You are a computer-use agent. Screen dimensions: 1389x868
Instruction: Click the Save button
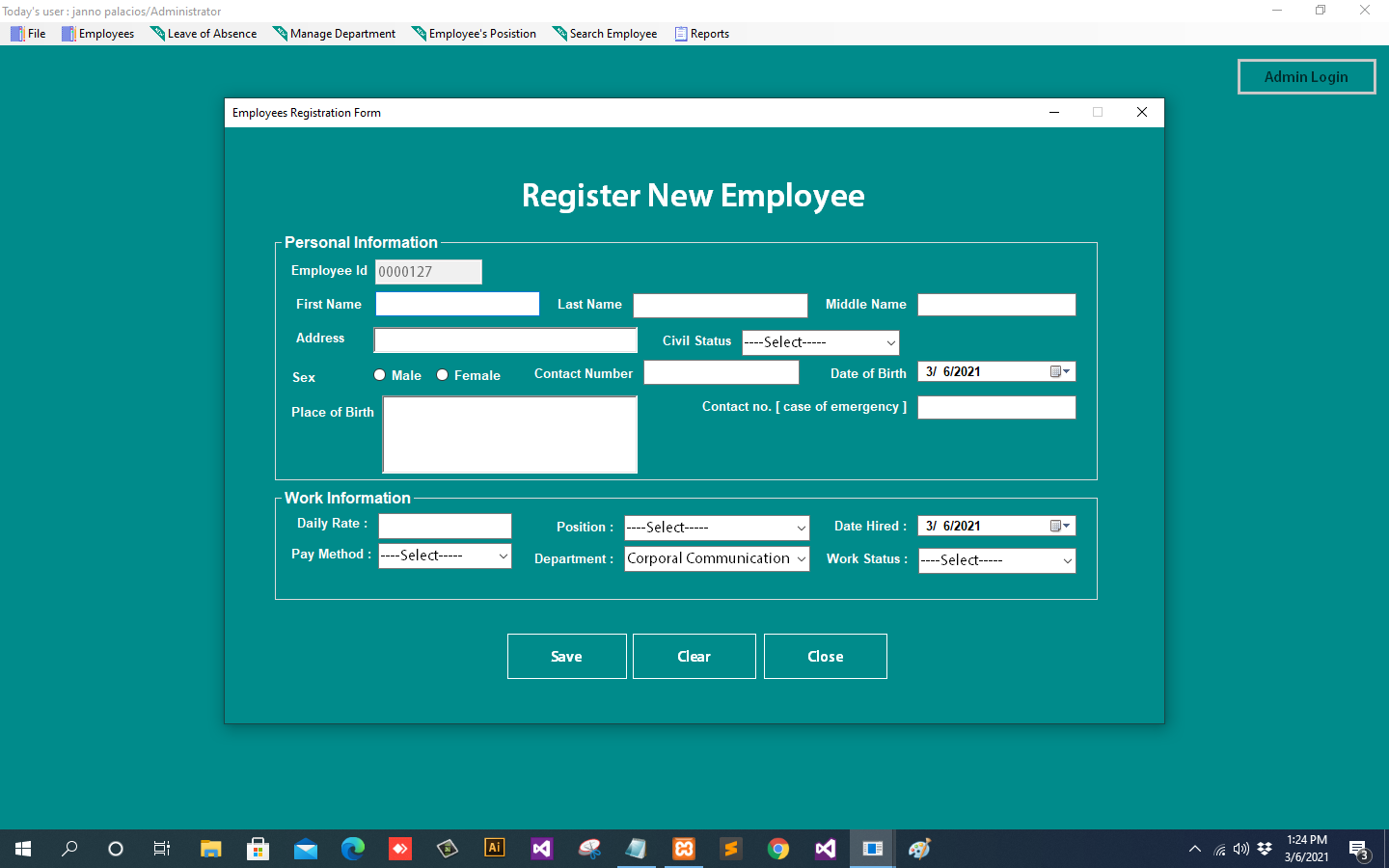[566, 656]
